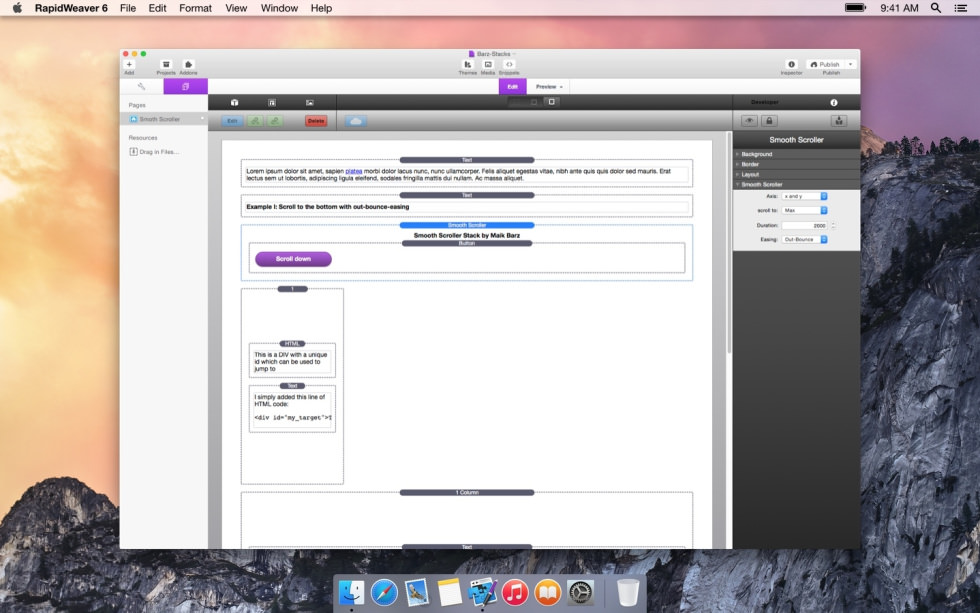This screenshot has width=980, height=613.
Task: Open the Stacks library cube icon
Action: (x=234, y=102)
